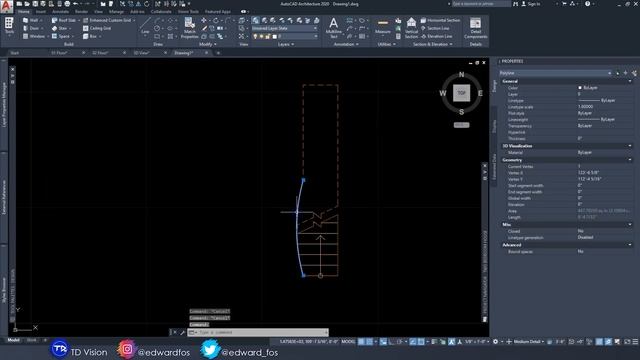This screenshot has width=640, height=360.
Task: Select the Window tool
Action: coord(34,36)
